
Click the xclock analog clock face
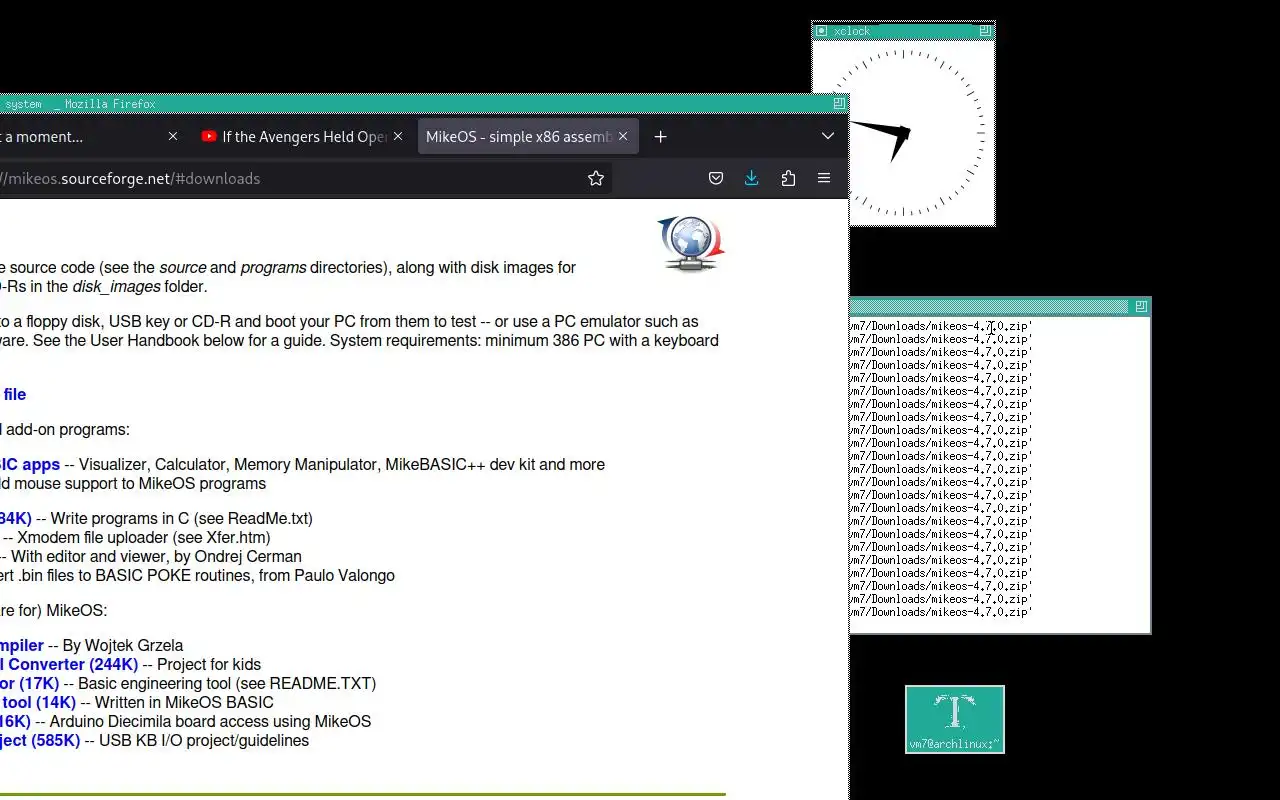pos(903,132)
